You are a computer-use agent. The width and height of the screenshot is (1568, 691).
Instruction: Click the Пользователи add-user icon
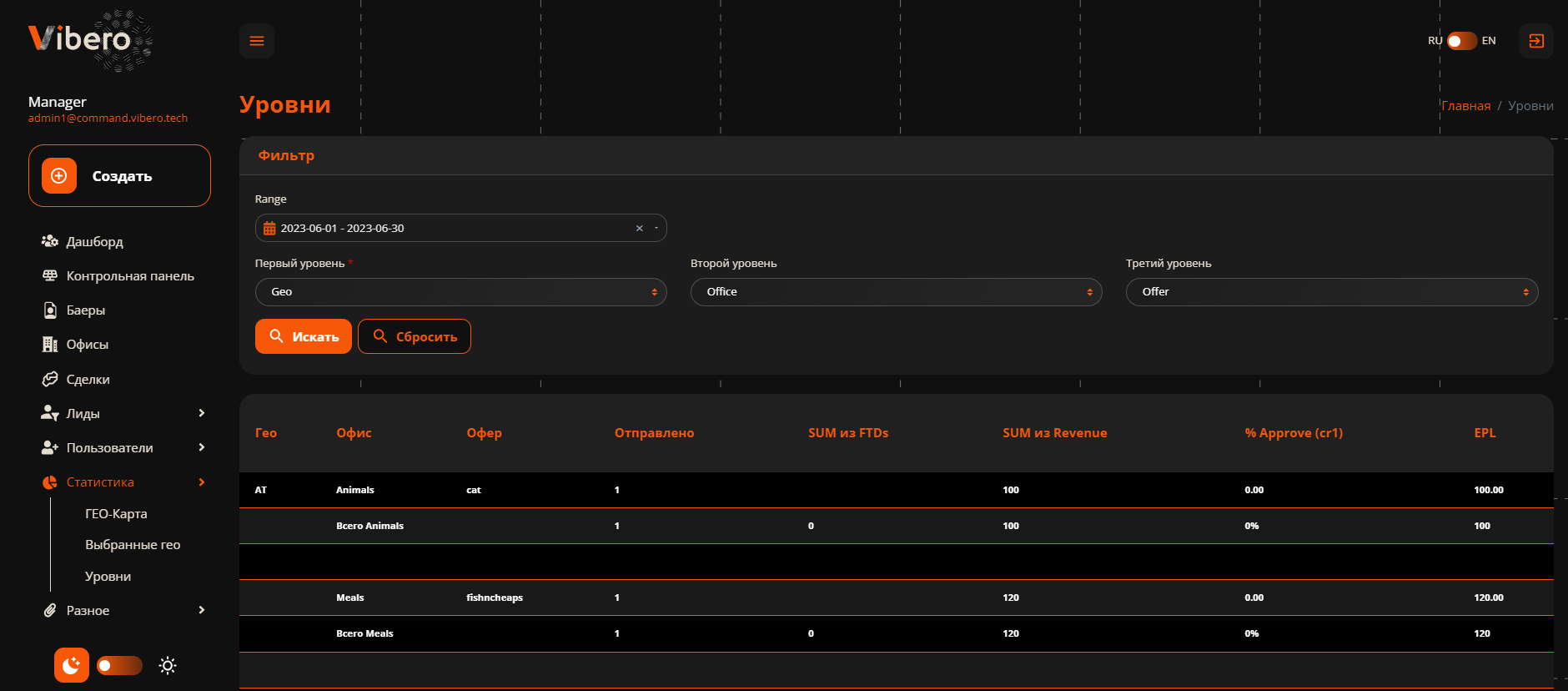[50, 447]
